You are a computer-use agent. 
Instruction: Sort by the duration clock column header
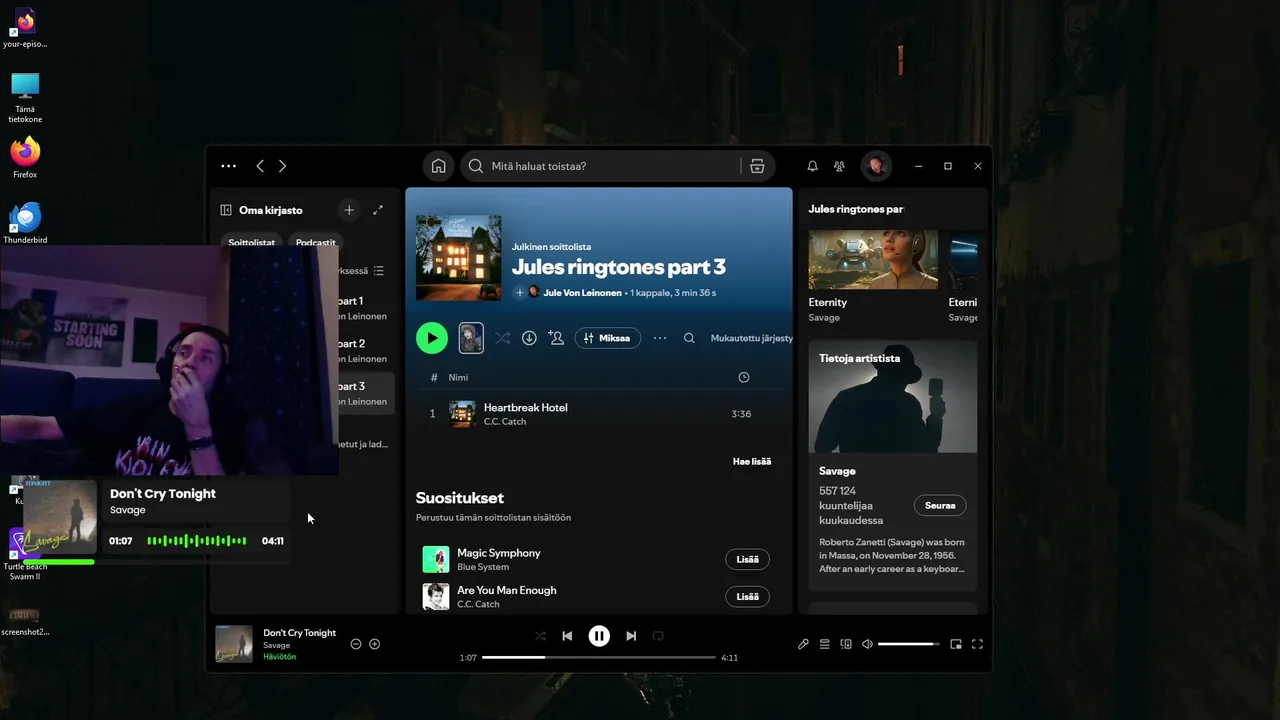point(743,377)
